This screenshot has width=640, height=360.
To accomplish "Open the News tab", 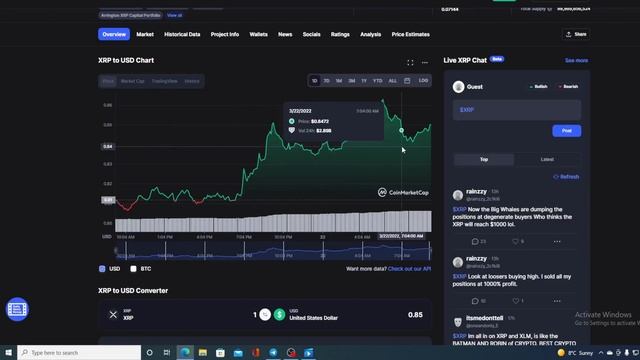I will click(x=285, y=34).
